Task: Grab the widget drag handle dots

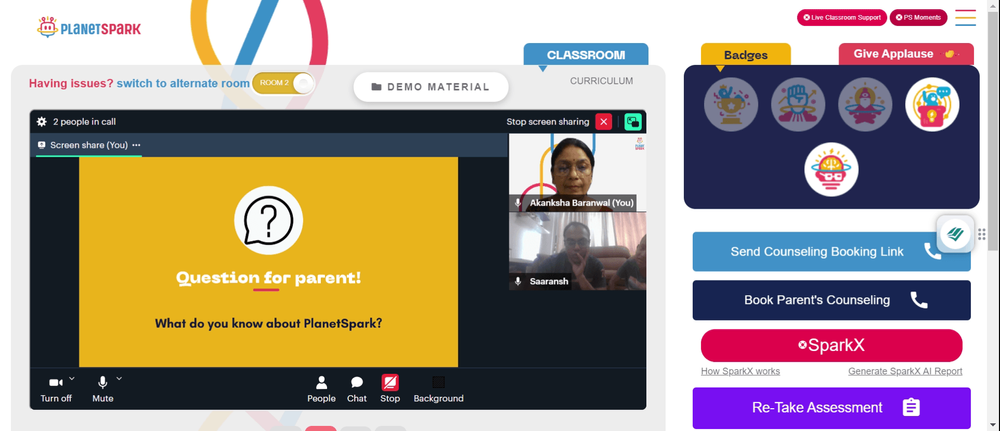Action: [x=982, y=234]
